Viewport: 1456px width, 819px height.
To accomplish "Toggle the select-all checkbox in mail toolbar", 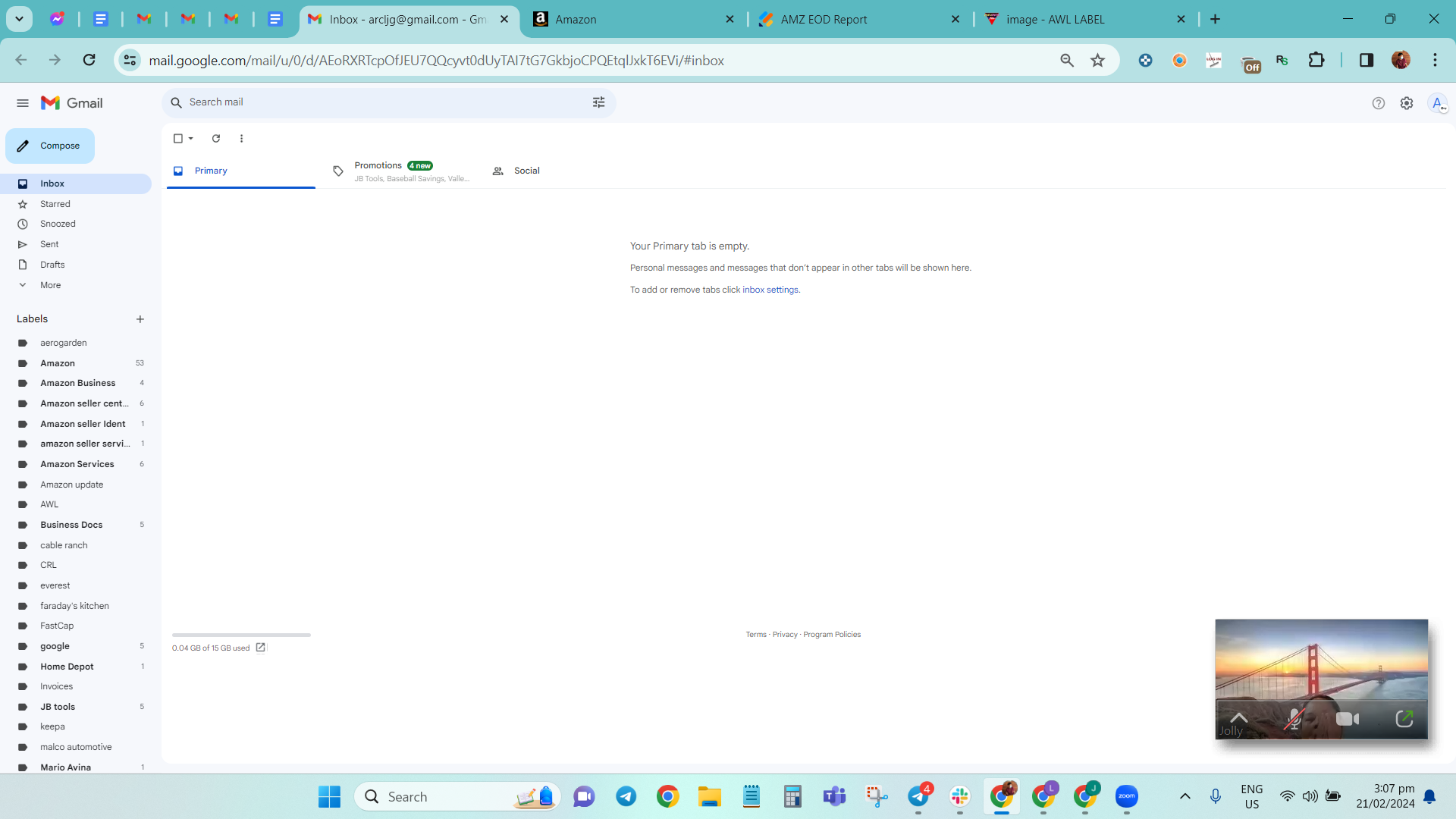I will (177, 139).
